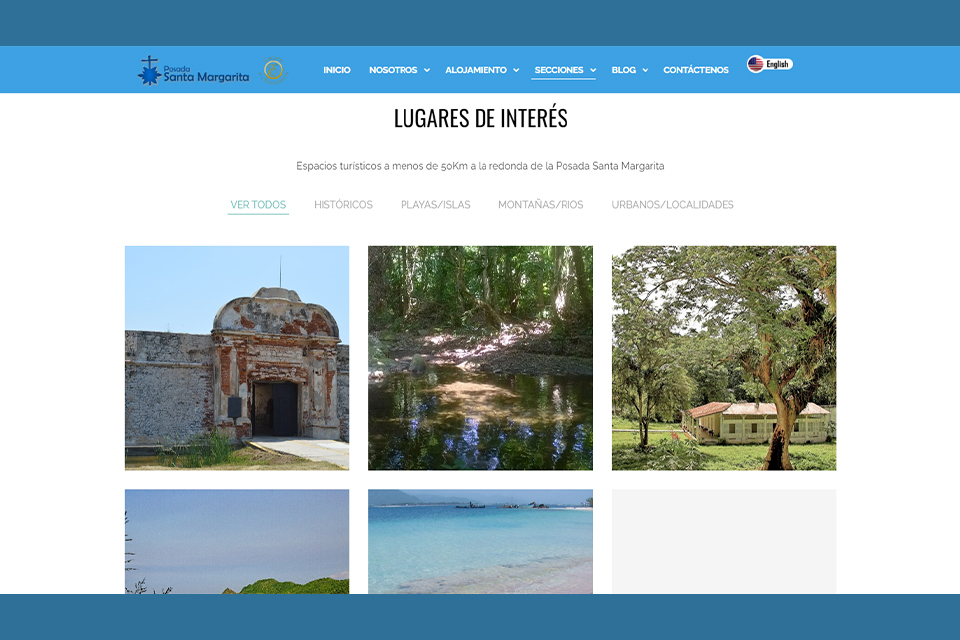Viewport: 960px width, 640px height.
Task: Select the Ver Todos filter
Action: (258, 205)
